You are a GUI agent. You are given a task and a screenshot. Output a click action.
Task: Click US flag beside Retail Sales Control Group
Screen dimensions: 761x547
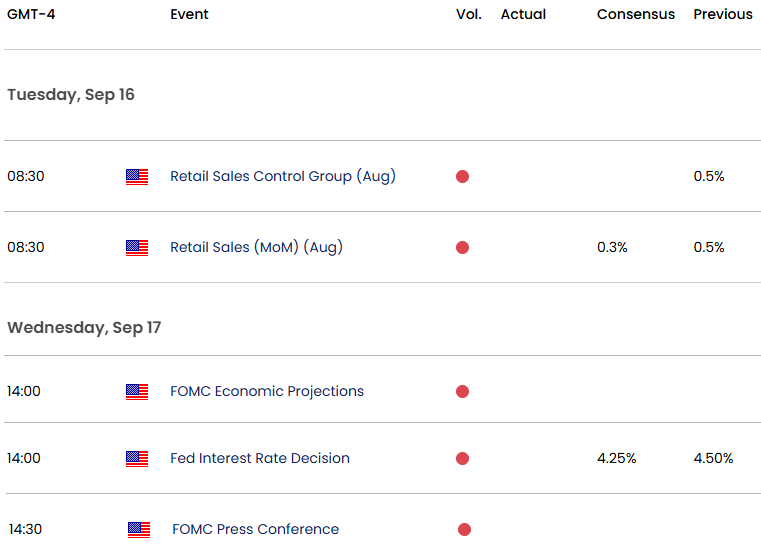click(x=137, y=177)
